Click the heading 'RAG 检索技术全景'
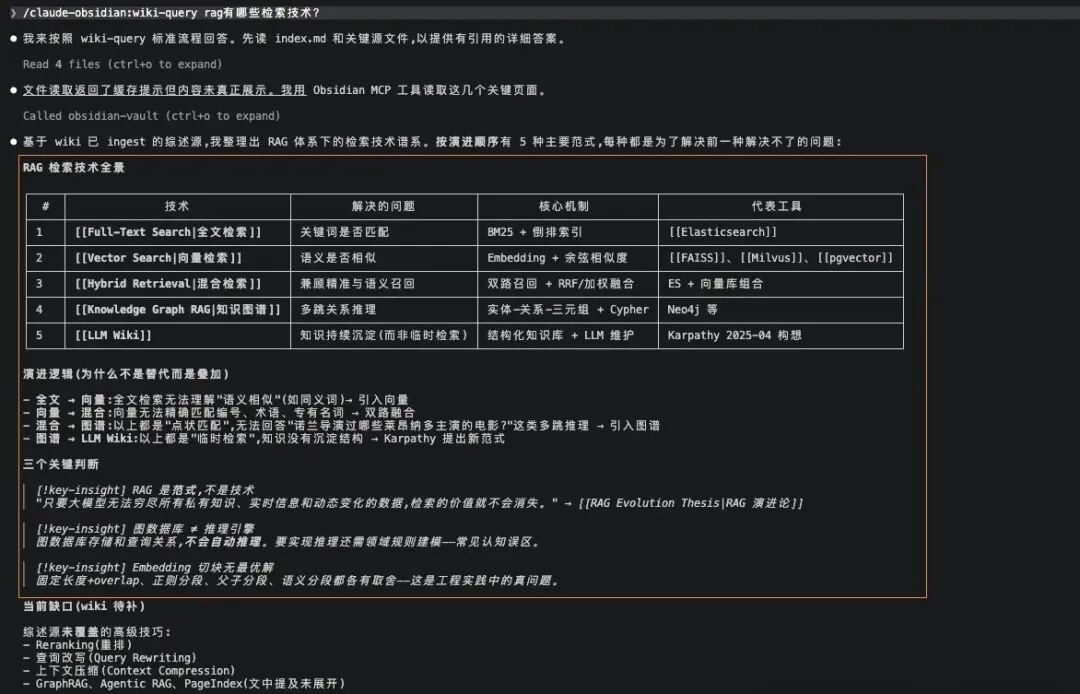 (x=74, y=167)
